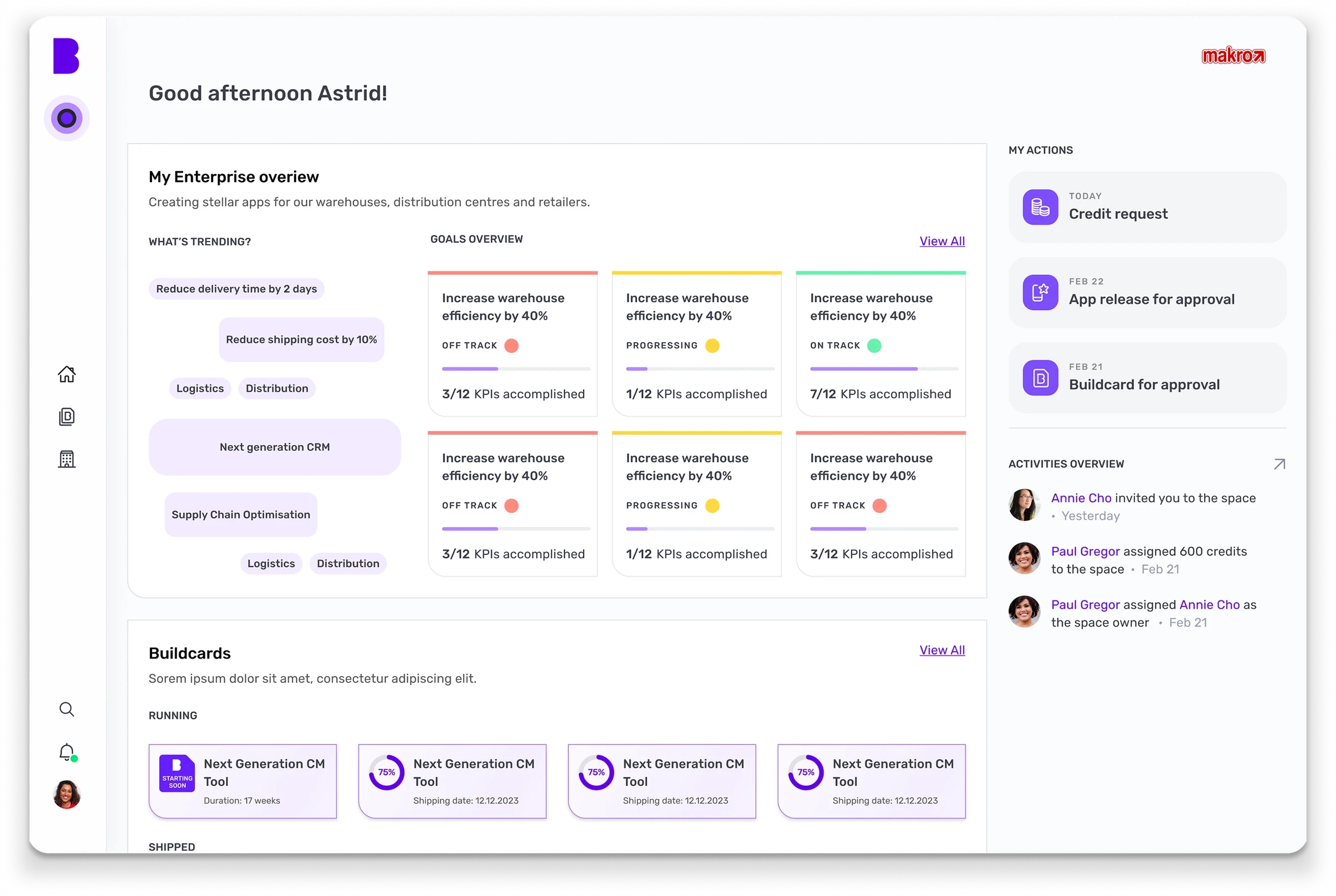Click the Logistics tag below Reduce shipping cost
Viewport: 1336px width, 896px height.
coord(200,388)
